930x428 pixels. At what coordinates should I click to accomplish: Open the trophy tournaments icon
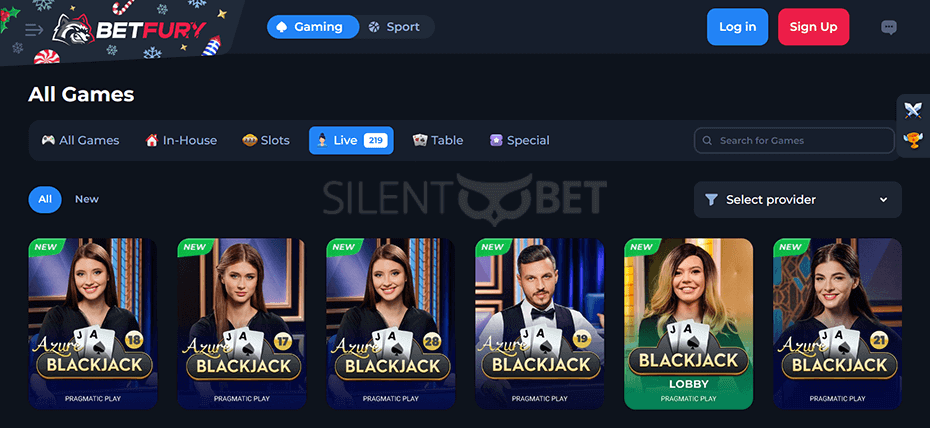pyautogui.click(x=913, y=140)
